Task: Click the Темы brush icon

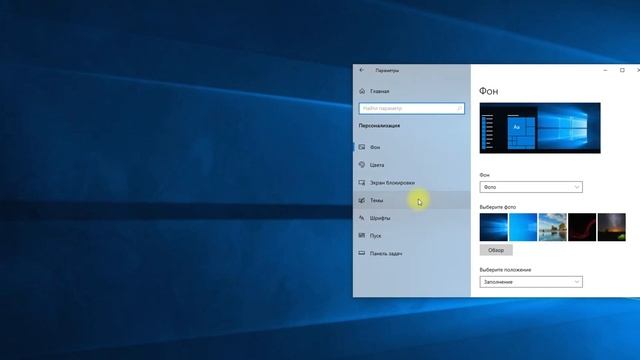Action: pyautogui.click(x=362, y=200)
